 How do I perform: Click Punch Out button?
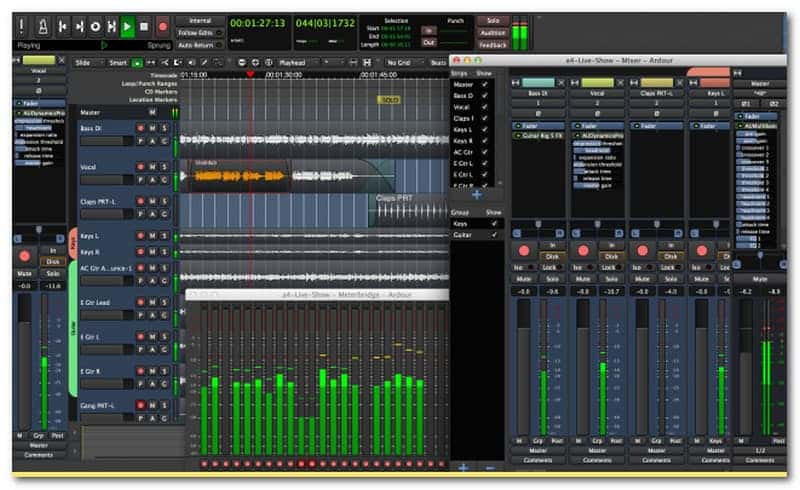click(x=429, y=42)
